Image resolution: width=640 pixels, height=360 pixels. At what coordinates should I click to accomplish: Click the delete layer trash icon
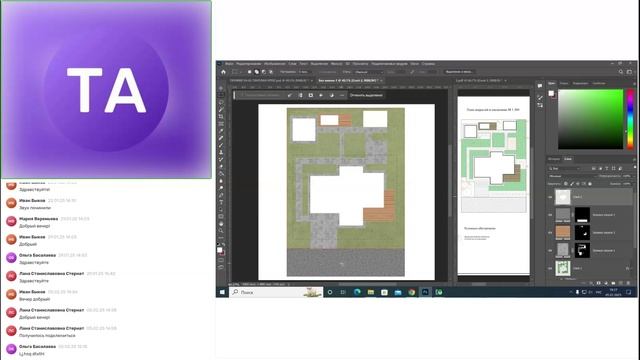(x=628, y=282)
